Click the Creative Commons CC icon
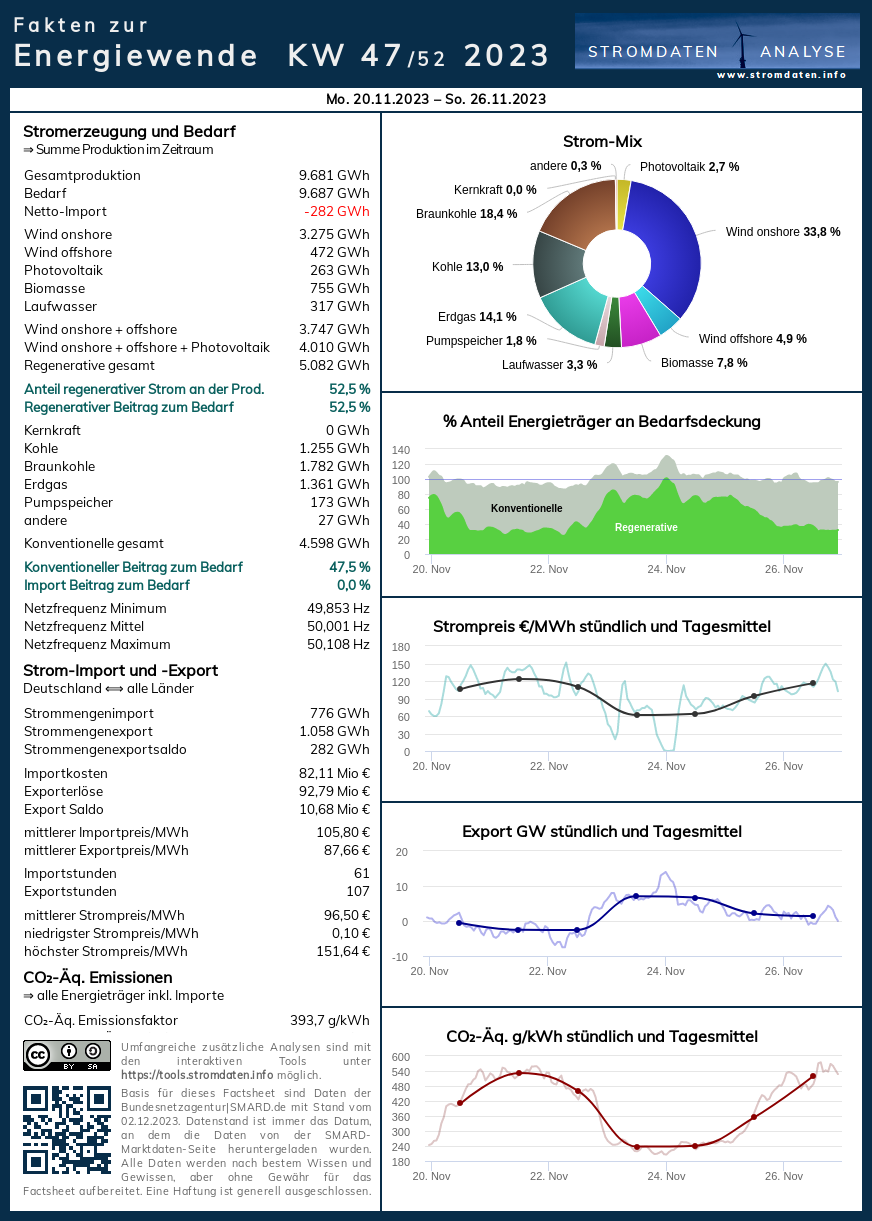 [38, 1054]
